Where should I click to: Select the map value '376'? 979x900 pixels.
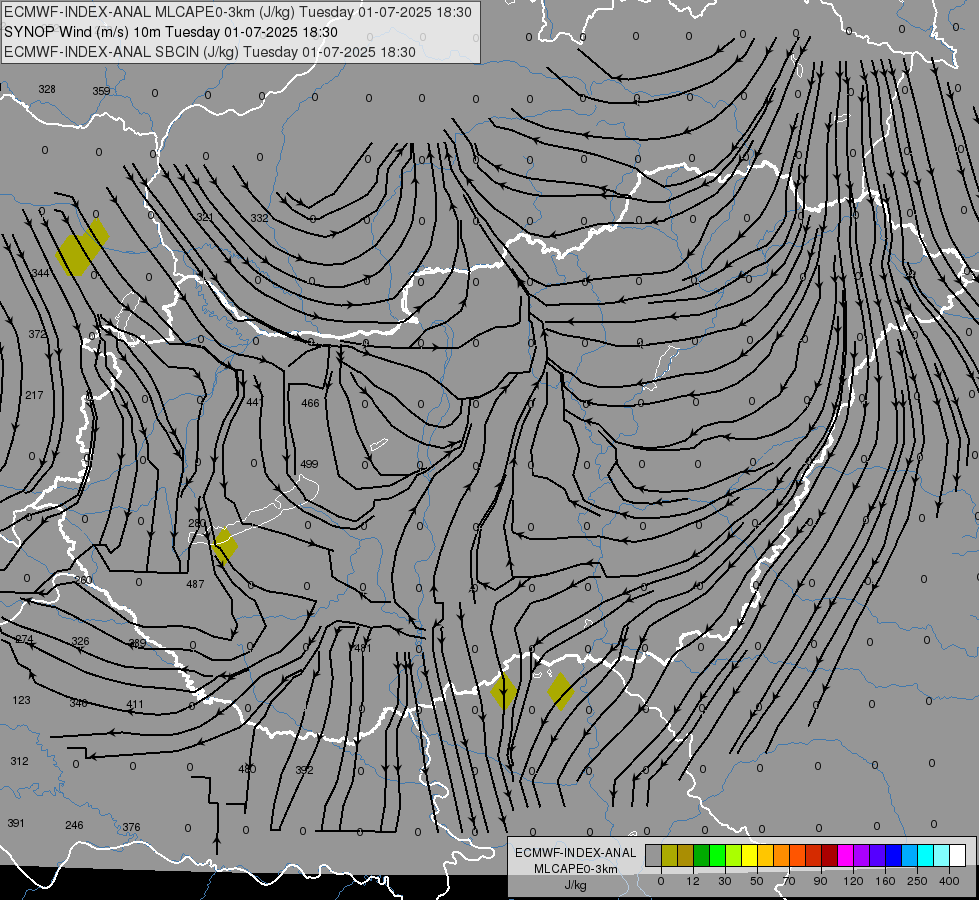coord(131,827)
